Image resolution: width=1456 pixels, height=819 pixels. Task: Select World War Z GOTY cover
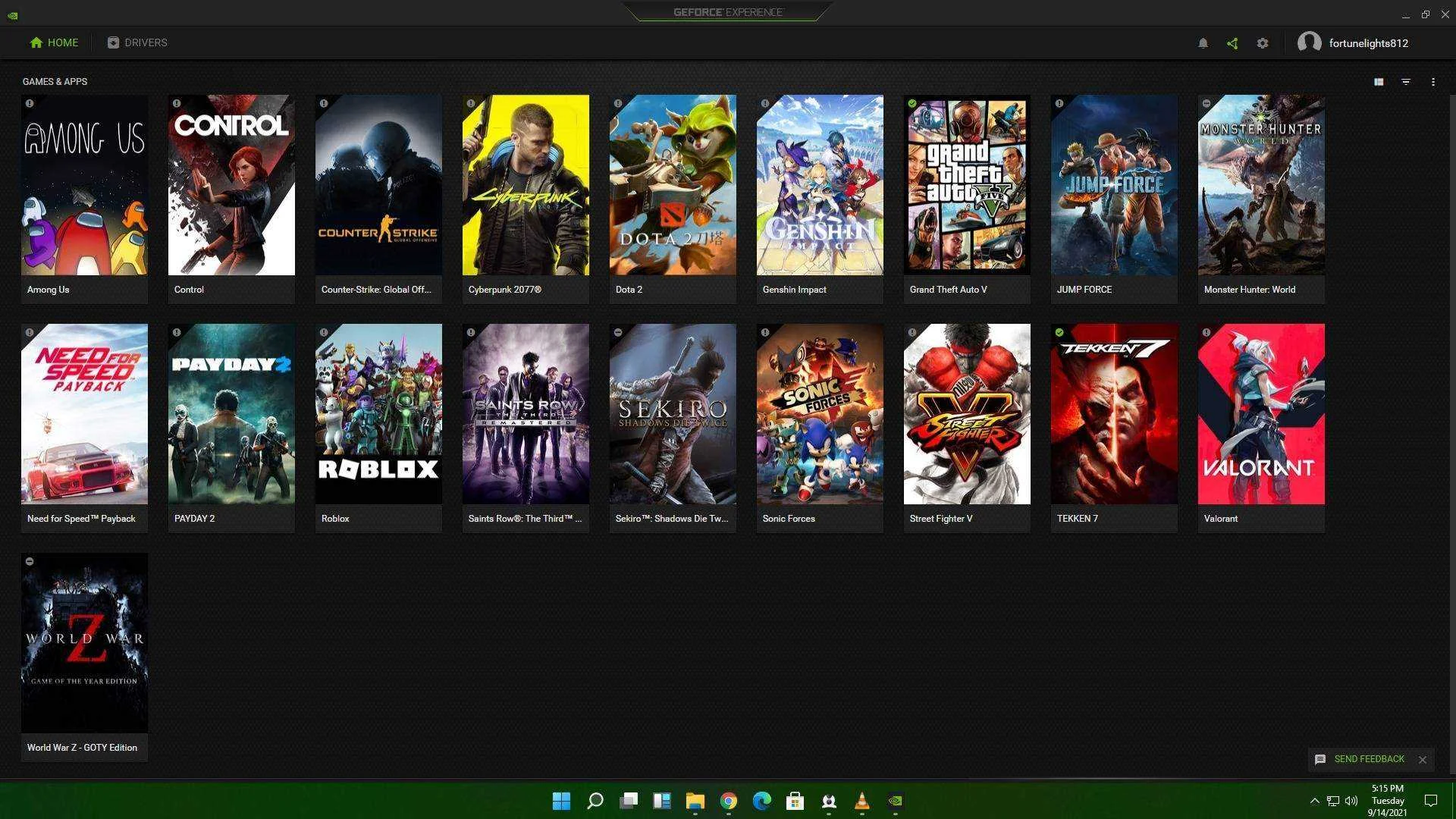(x=84, y=643)
